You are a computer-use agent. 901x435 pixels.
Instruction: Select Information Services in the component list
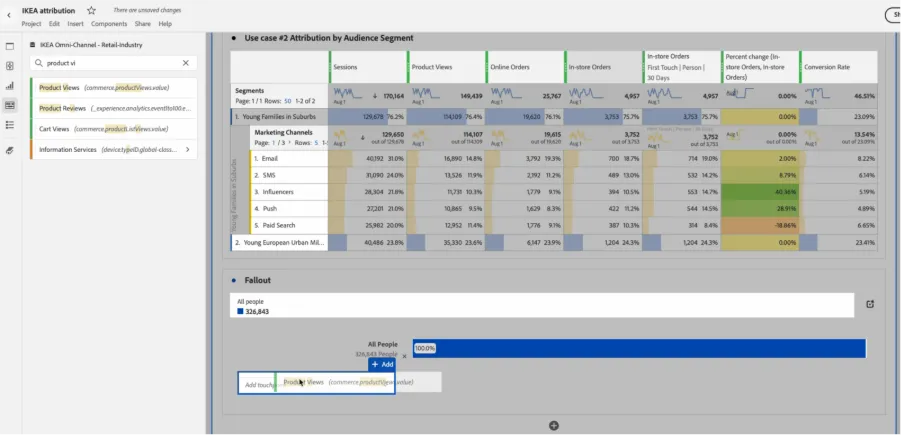pos(114,149)
